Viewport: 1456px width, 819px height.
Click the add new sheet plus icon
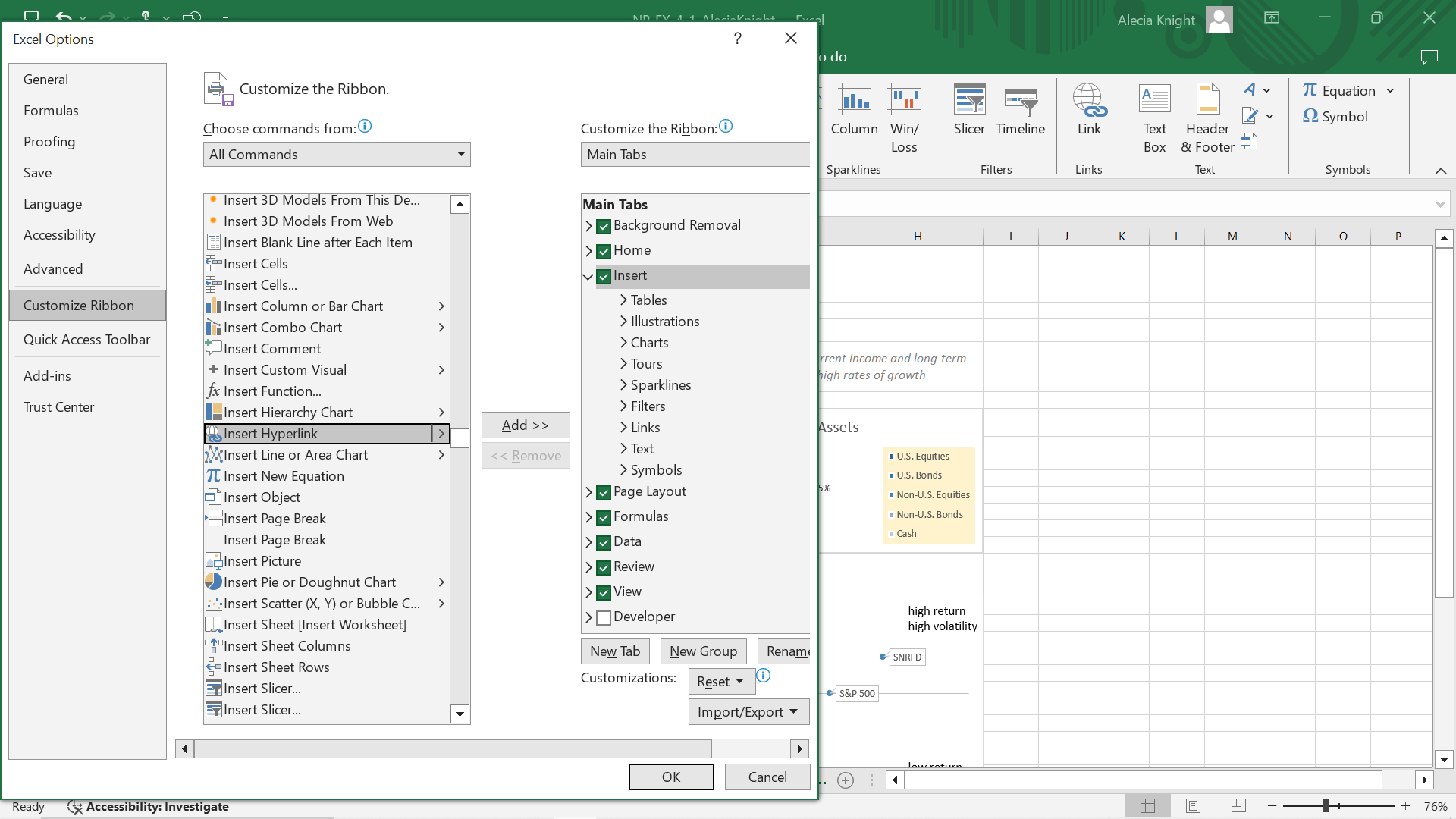(846, 780)
